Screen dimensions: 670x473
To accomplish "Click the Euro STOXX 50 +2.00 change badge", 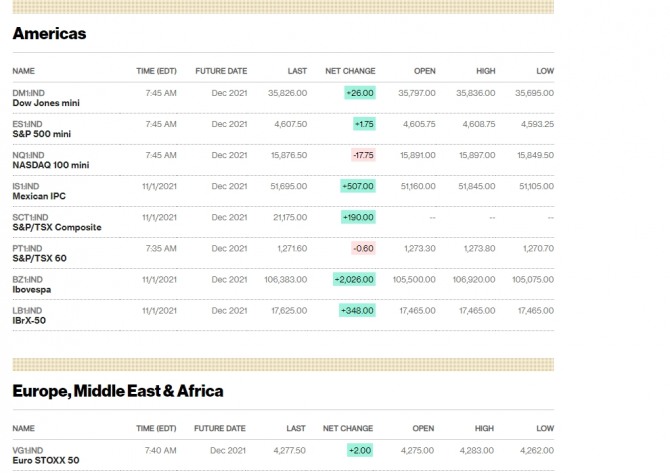I will coord(361,451).
